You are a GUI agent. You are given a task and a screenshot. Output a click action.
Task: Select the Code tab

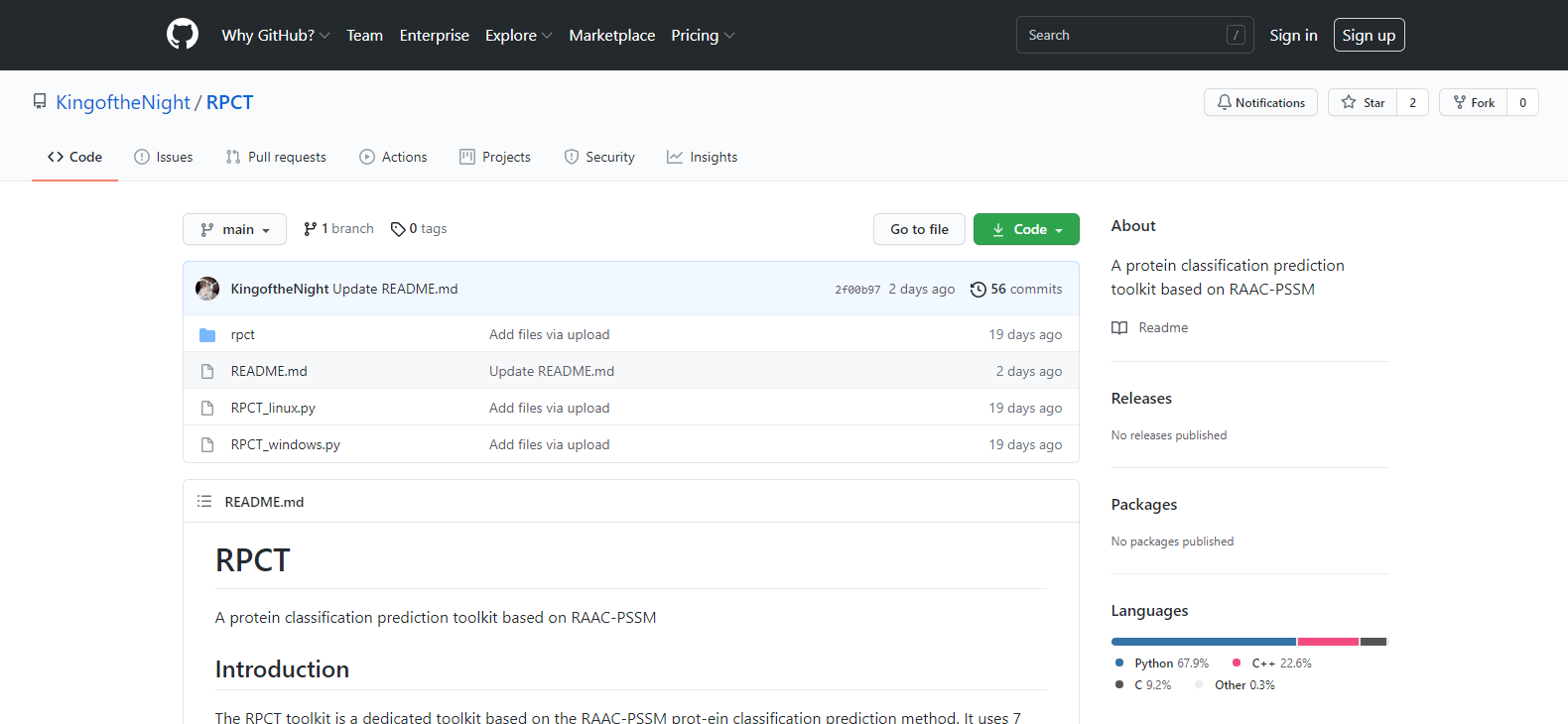(74, 157)
